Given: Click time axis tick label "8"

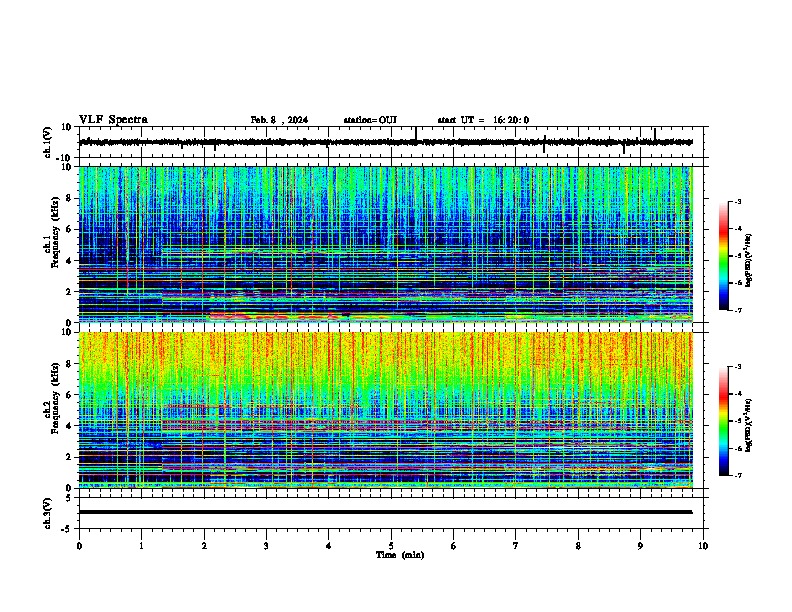Looking at the screenshot, I should click(x=578, y=546).
